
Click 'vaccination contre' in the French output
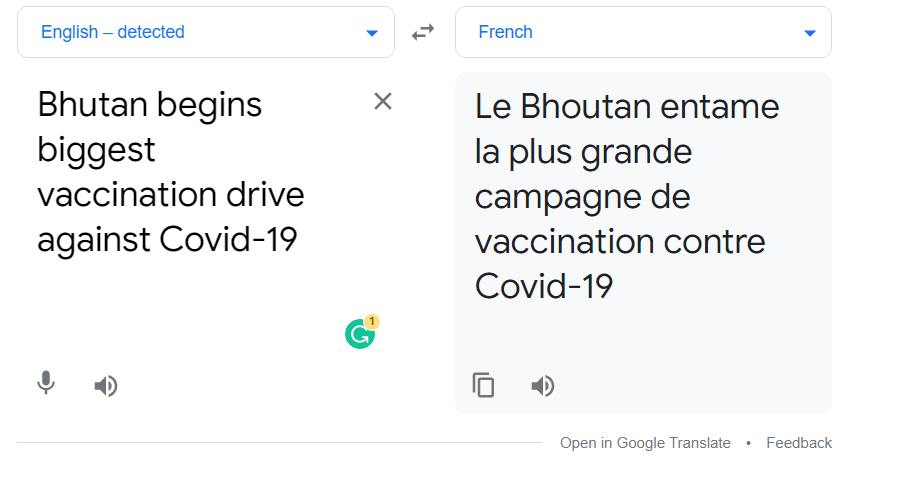coord(620,242)
